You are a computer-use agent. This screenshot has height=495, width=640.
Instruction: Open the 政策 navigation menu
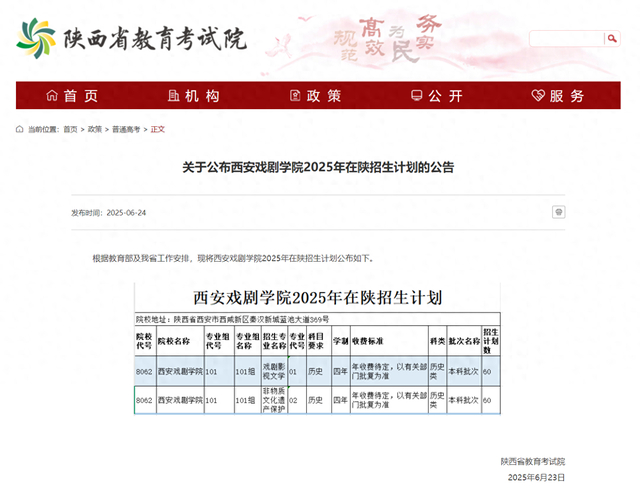pyautogui.click(x=316, y=95)
